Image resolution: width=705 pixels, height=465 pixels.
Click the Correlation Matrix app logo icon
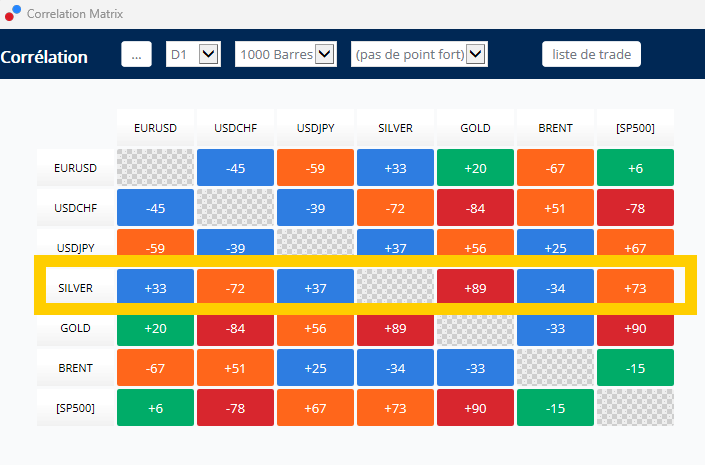[x=13, y=13]
